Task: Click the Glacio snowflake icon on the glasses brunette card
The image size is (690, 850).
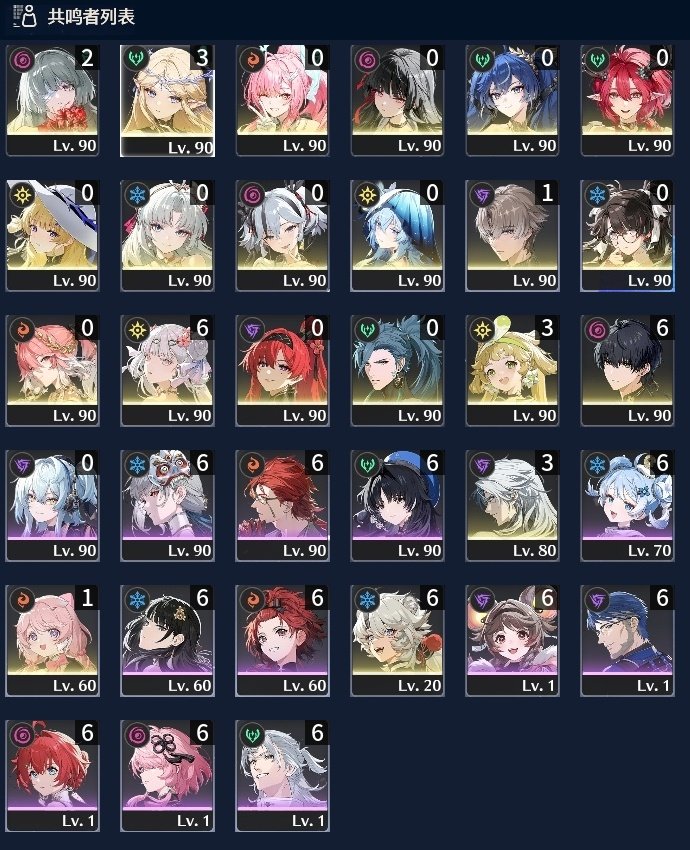Action: (x=597, y=194)
